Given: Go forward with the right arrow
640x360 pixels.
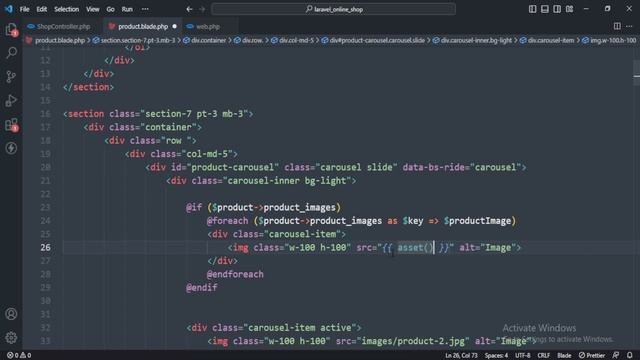Looking at the screenshot, I should pos(202,9).
